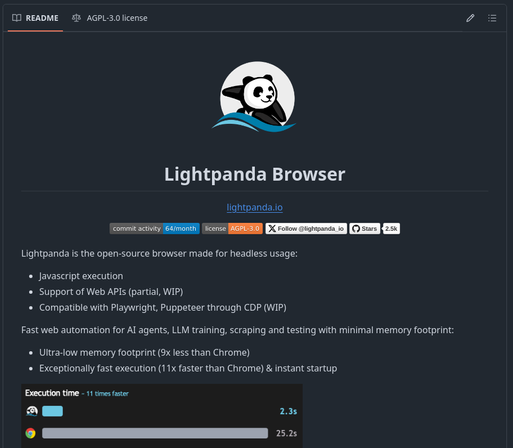The height and width of the screenshot is (448, 513).
Task: Switch to AGPL-3.0 license tab
Action: pos(110,18)
